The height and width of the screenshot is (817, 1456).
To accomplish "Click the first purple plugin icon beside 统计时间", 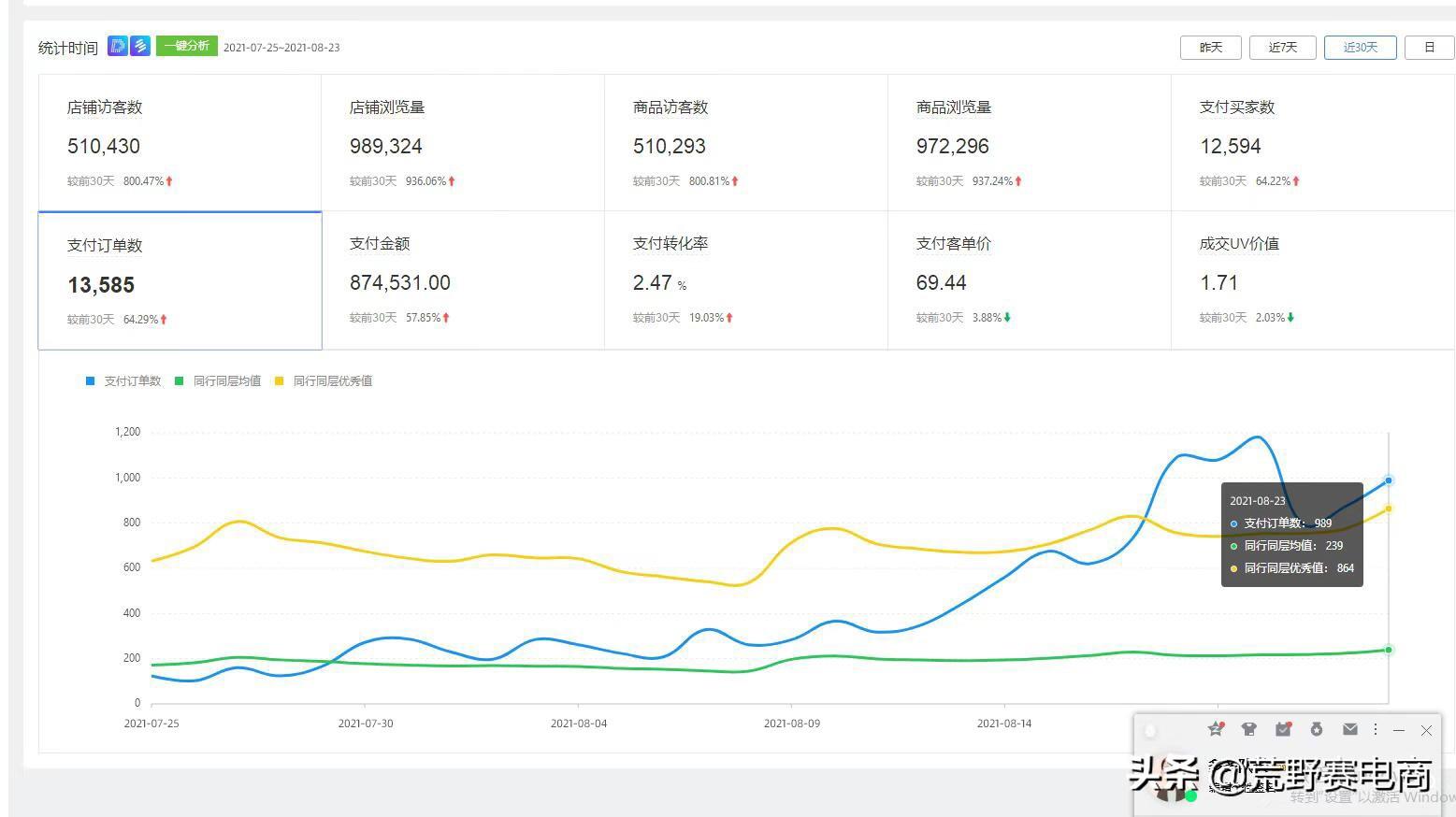I will click(x=117, y=46).
